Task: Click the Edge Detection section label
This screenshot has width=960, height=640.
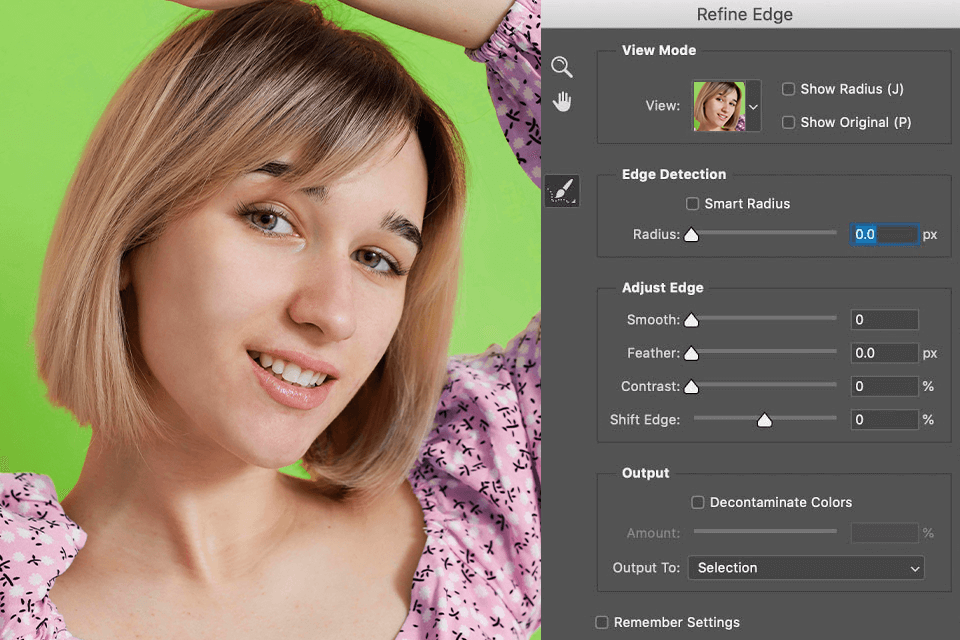Action: point(673,175)
